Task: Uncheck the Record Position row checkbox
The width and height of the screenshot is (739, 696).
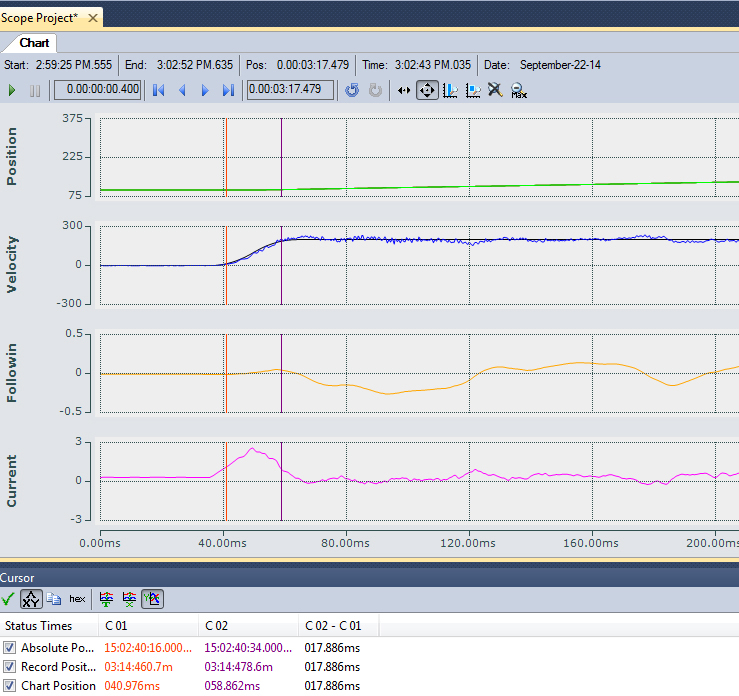Action: point(9,667)
